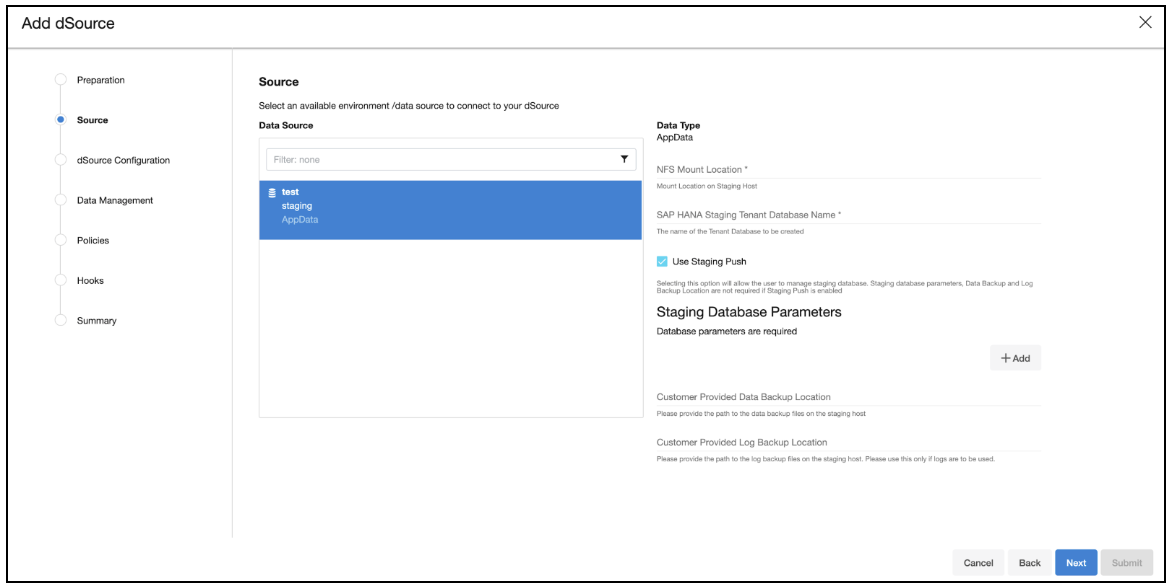Click the Next button
The height and width of the screenshot is (586, 1176).
click(1075, 562)
